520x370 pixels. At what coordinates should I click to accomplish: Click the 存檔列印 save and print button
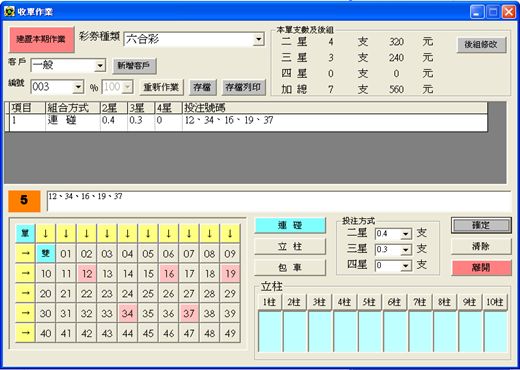click(243, 87)
